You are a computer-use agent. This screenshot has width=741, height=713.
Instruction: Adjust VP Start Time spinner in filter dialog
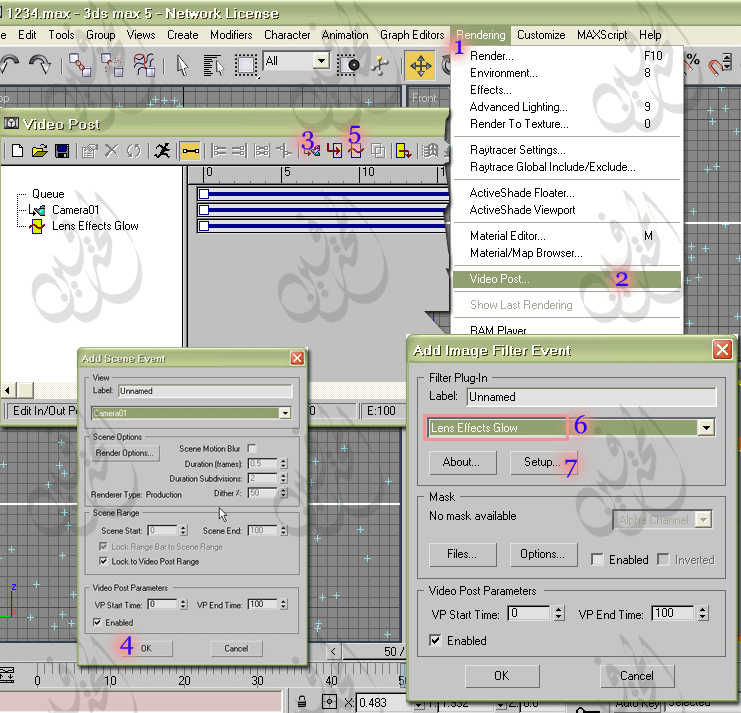point(559,613)
